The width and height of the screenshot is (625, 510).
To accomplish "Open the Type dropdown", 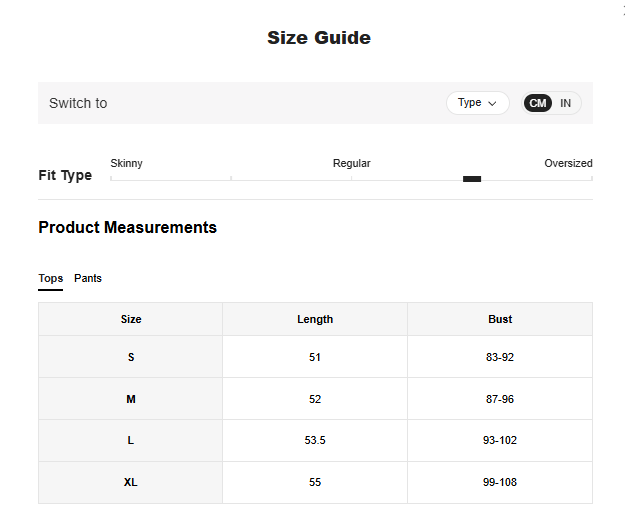I will (477, 103).
